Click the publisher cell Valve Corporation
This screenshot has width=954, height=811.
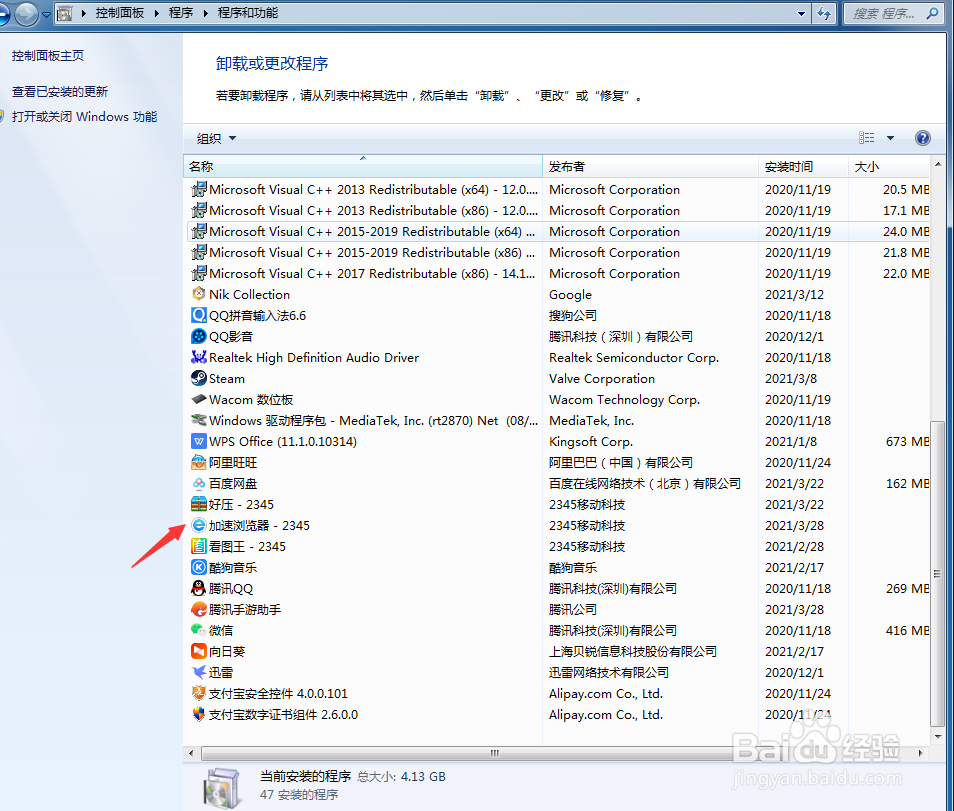pos(602,378)
